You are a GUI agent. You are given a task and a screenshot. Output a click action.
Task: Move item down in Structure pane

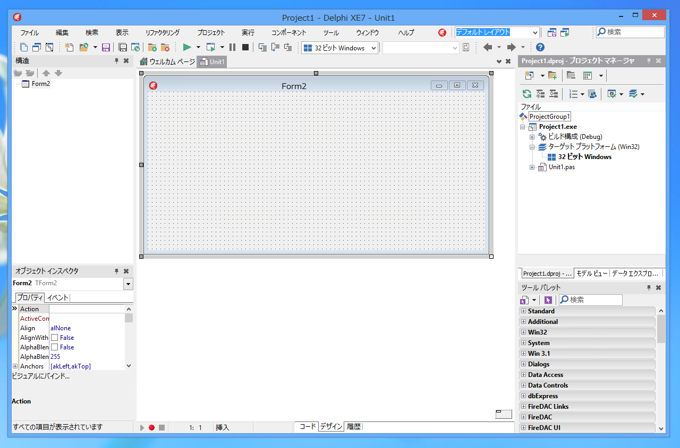[59, 73]
